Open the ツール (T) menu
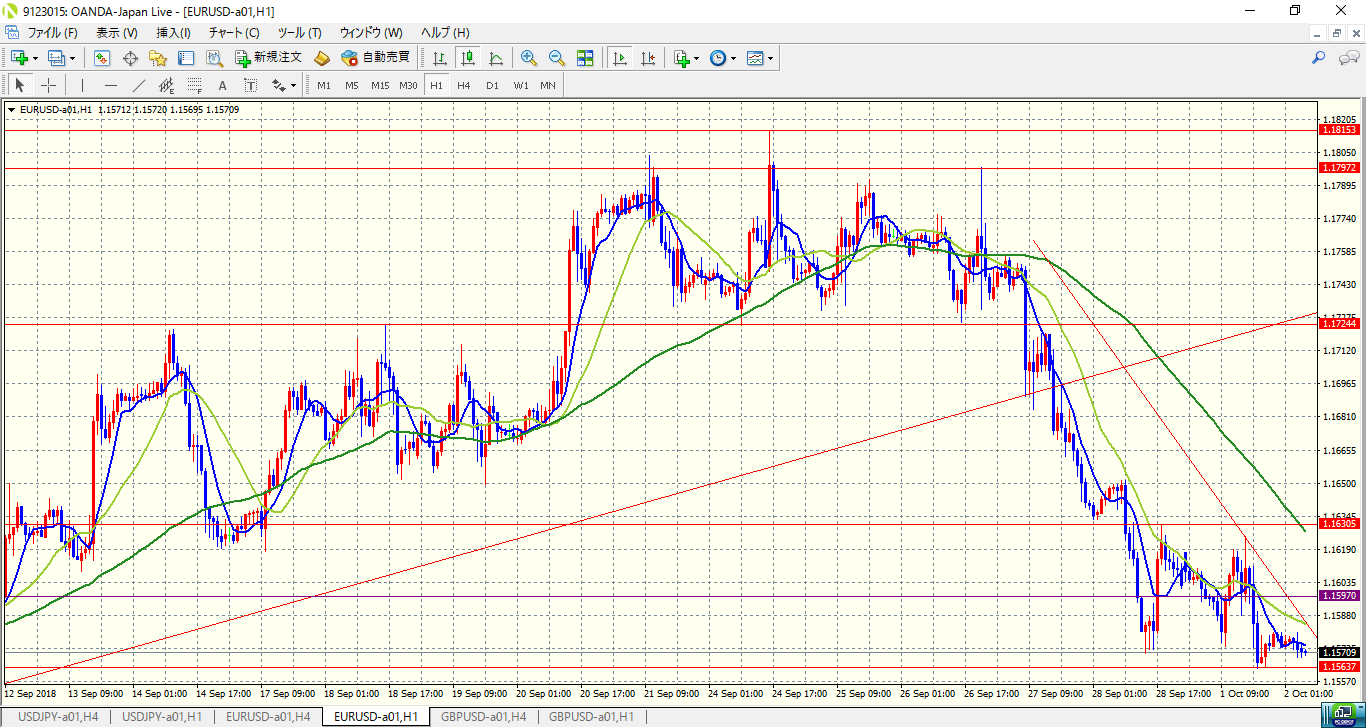Viewport: 1366px width, 728px height. [x=301, y=33]
